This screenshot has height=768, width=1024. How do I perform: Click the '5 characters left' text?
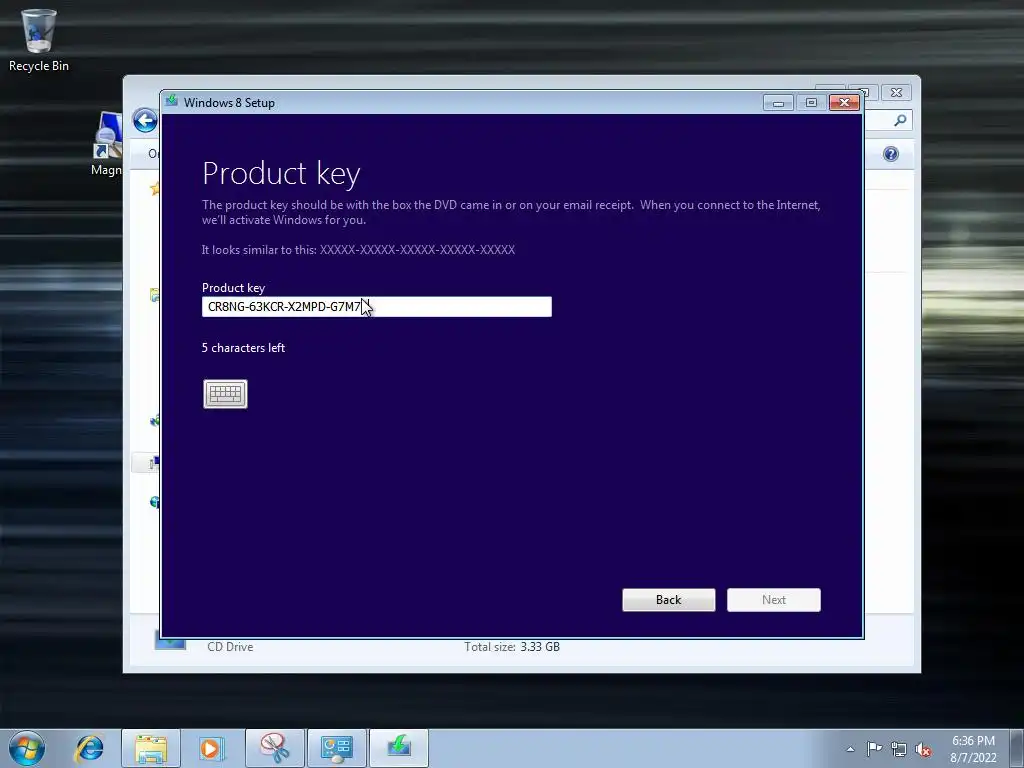click(x=244, y=348)
